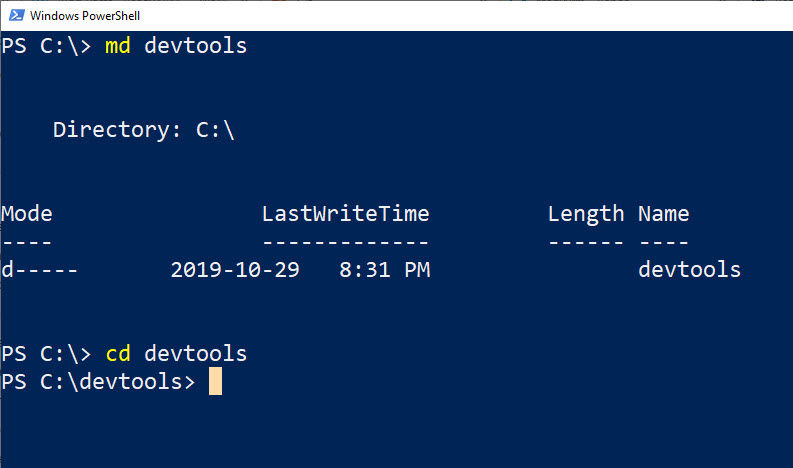Click the Mode column header
Viewport: 793px width, 468px height.
[x=27, y=213]
